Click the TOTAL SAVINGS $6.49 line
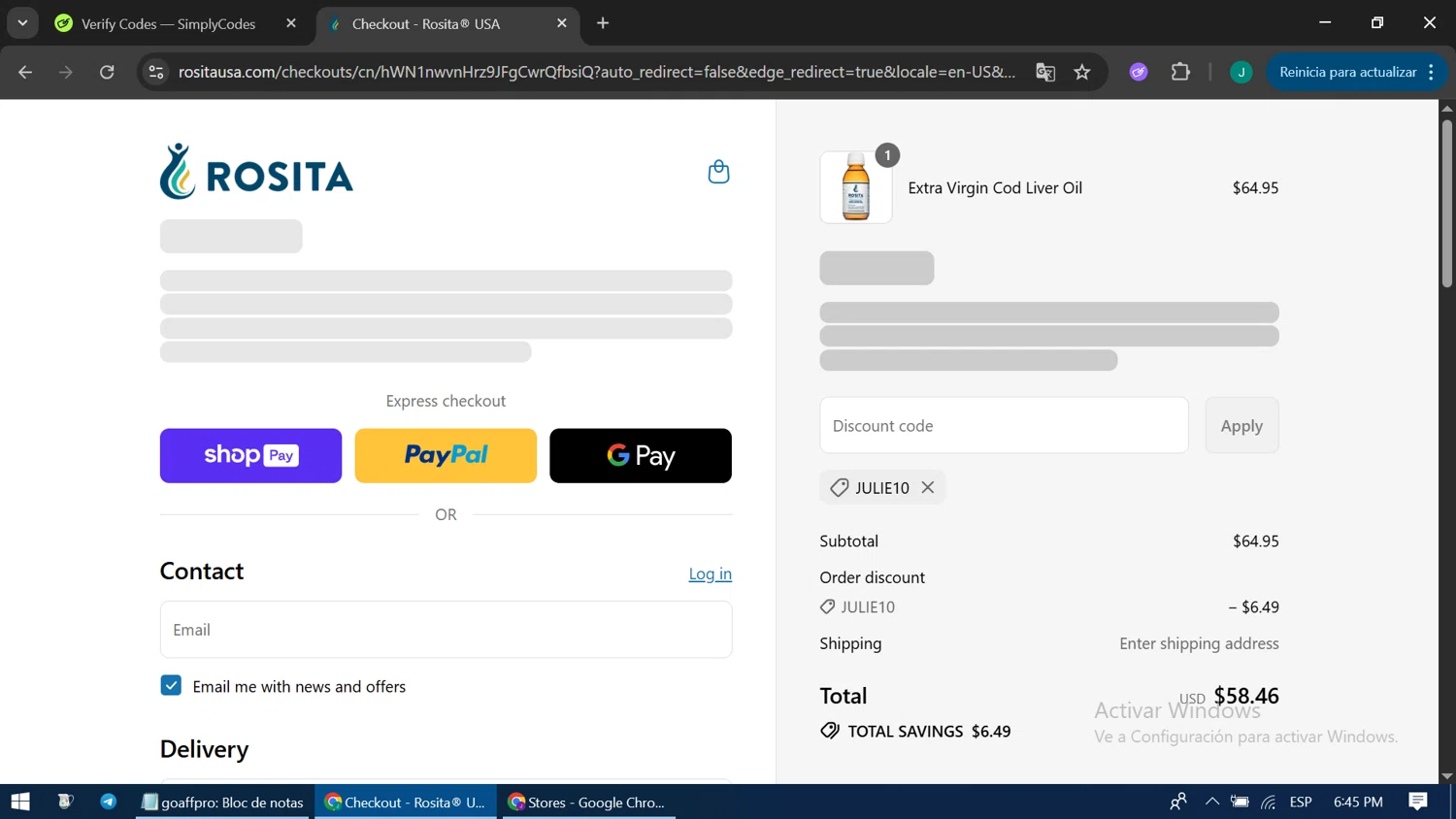 tap(915, 731)
